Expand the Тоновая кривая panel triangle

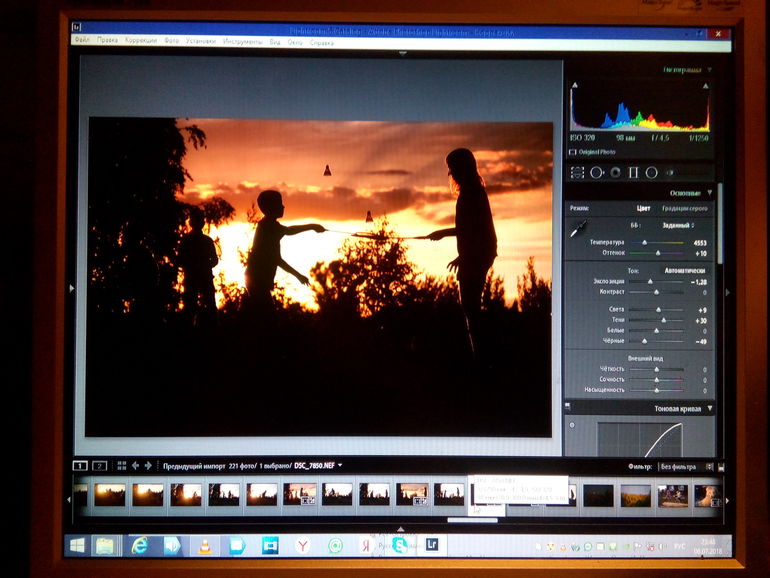click(x=710, y=408)
